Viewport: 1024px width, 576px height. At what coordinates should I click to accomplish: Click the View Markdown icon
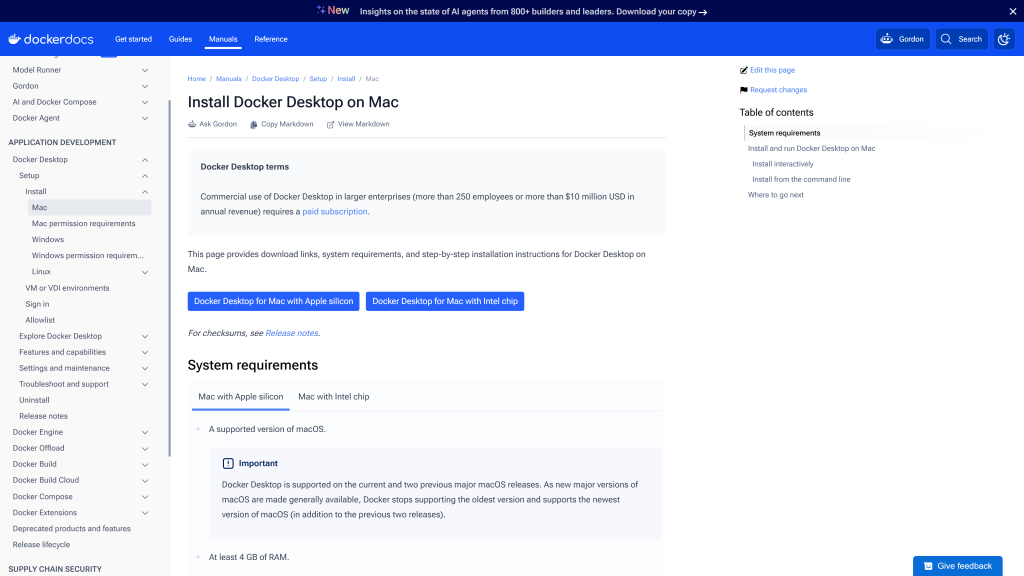coord(330,124)
